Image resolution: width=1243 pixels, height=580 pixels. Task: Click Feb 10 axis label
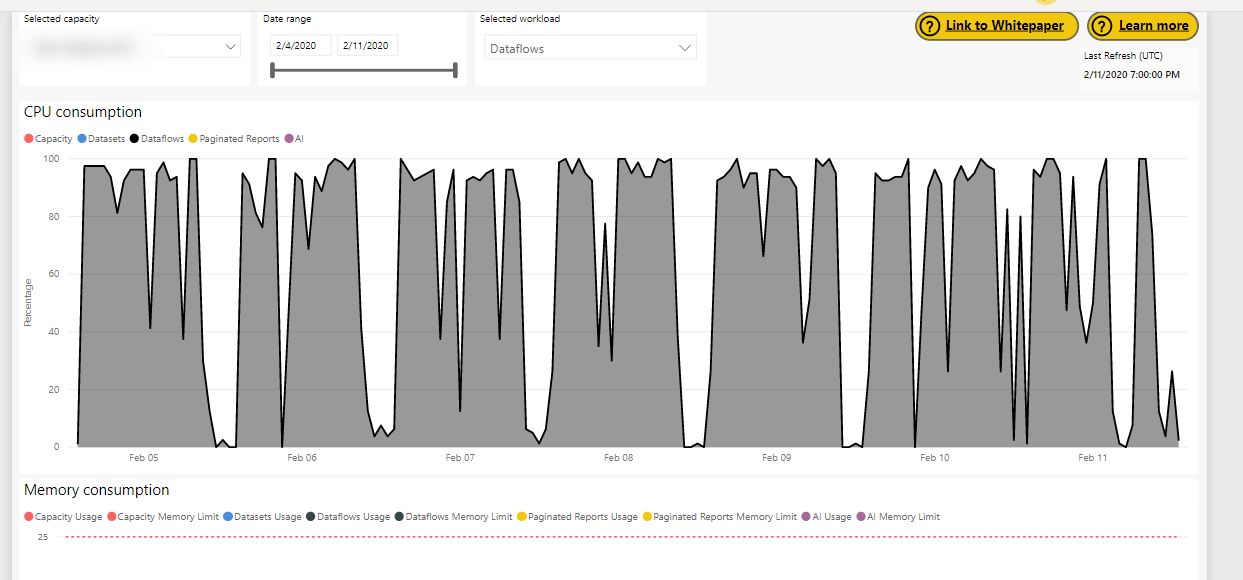(935, 458)
